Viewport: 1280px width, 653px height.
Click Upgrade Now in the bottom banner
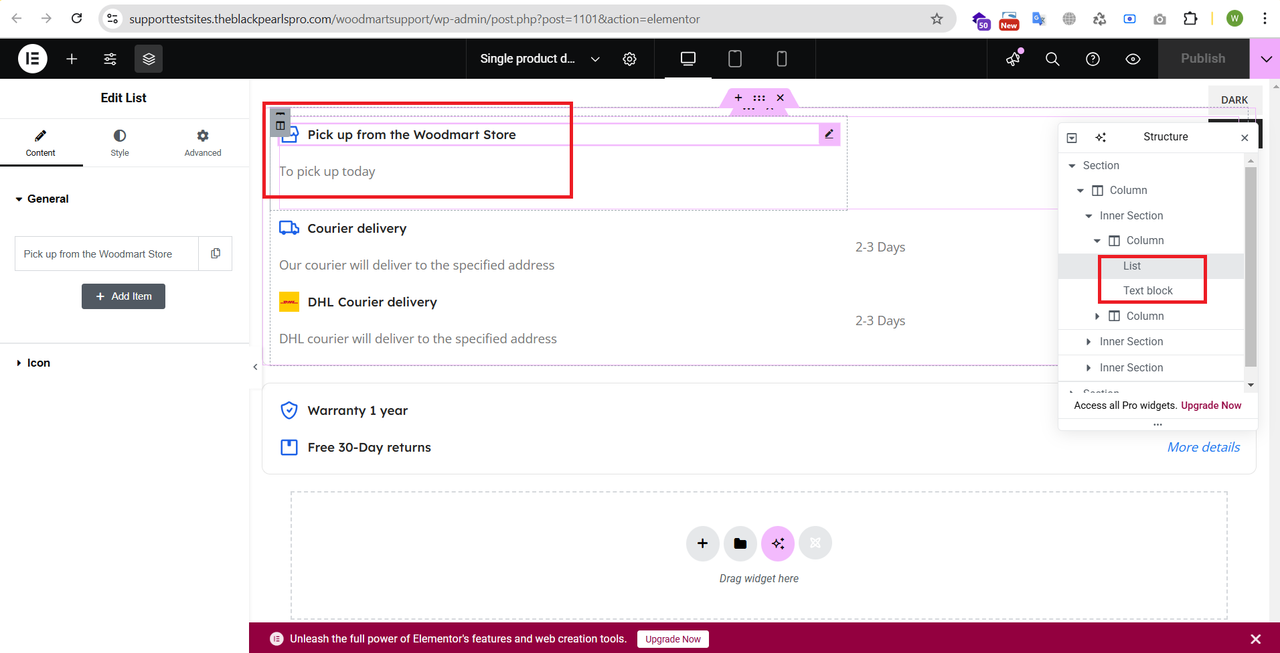[x=673, y=639]
